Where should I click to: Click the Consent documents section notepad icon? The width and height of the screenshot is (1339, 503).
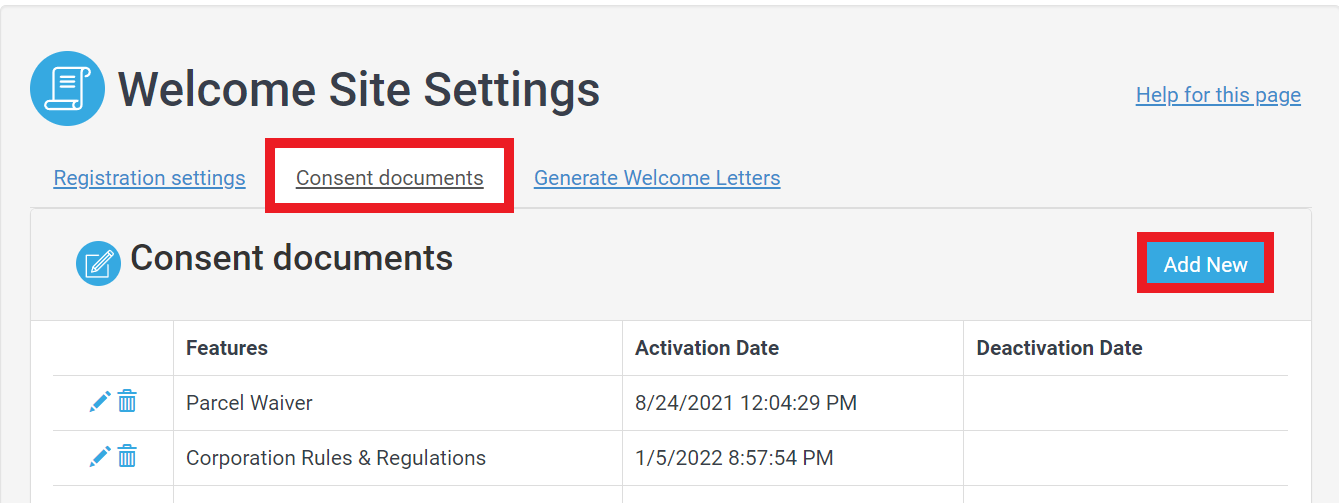(x=98, y=263)
